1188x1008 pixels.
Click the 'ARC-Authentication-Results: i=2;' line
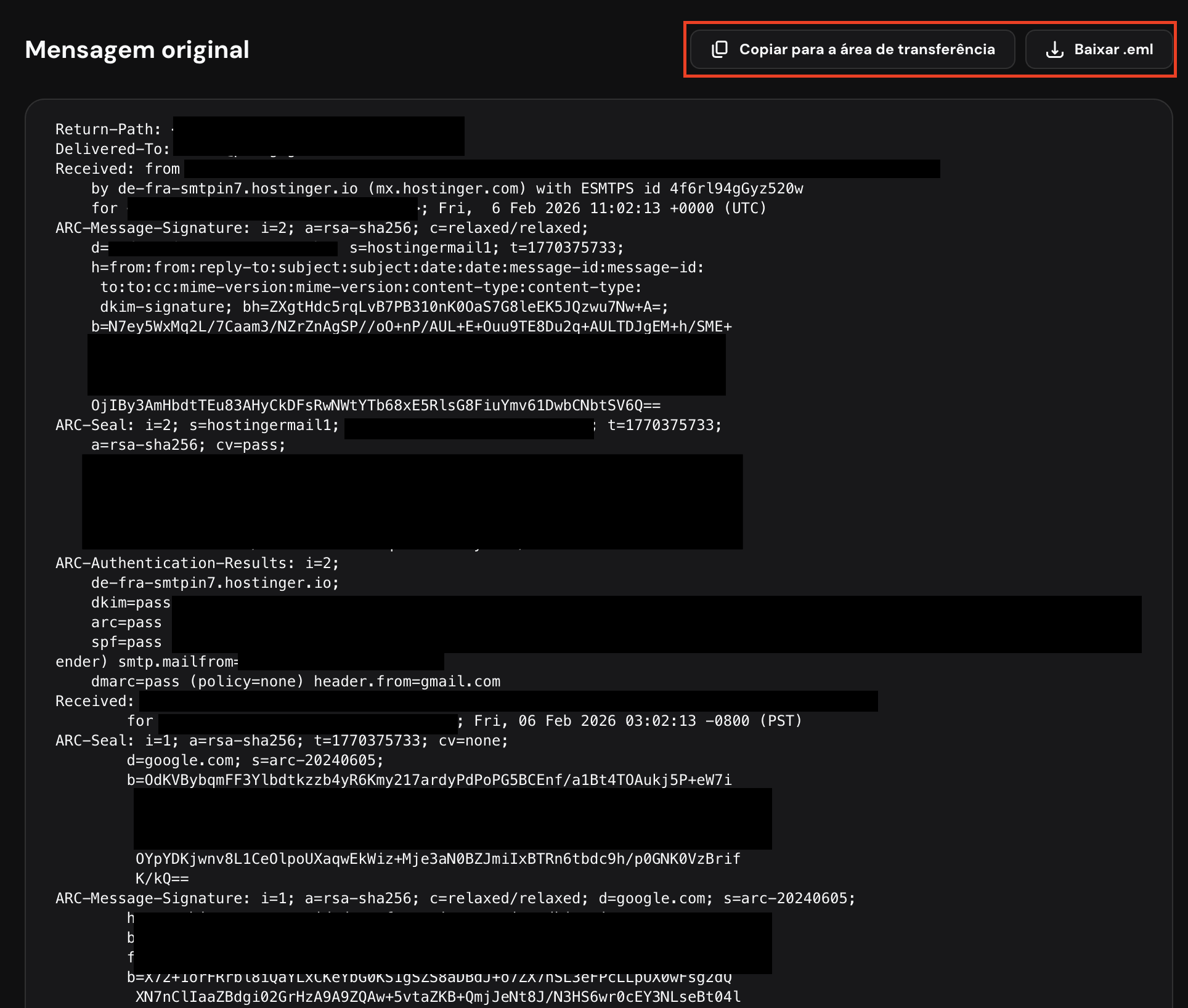click(x=197, y=563)
